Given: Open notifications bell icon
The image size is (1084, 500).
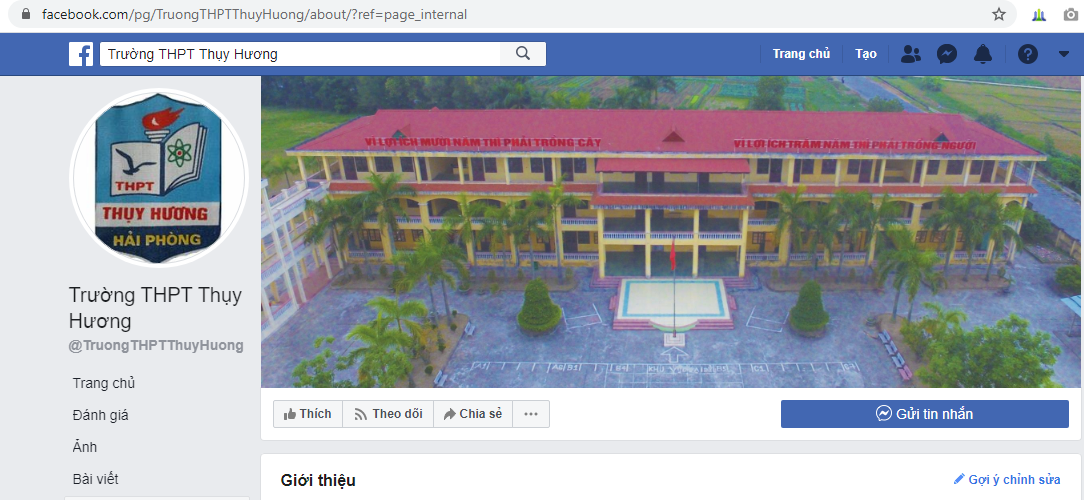Looking at the screenshot, I should pyautogui.click(x=982, y=54).
